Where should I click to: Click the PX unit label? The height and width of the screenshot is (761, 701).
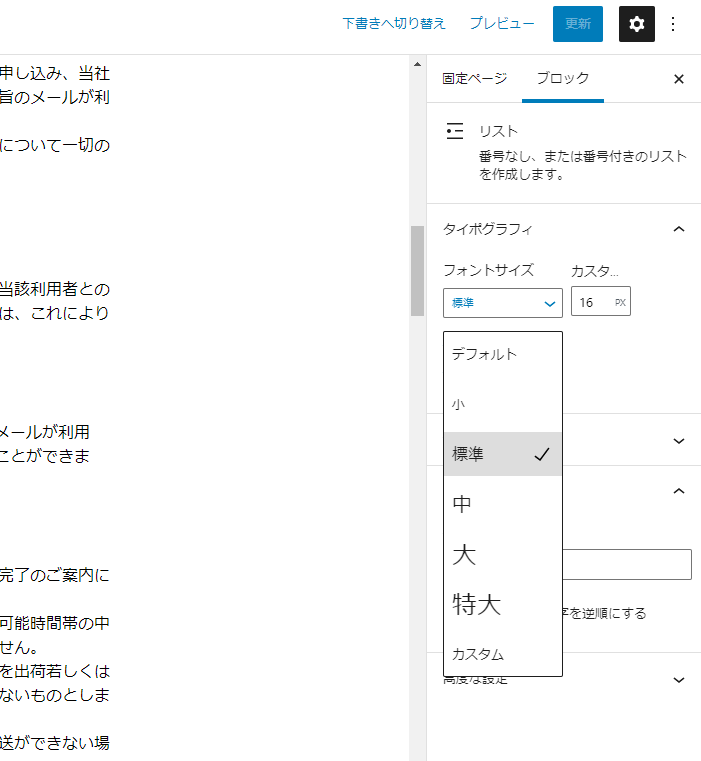pyautogui.click(x=620, y=302)
